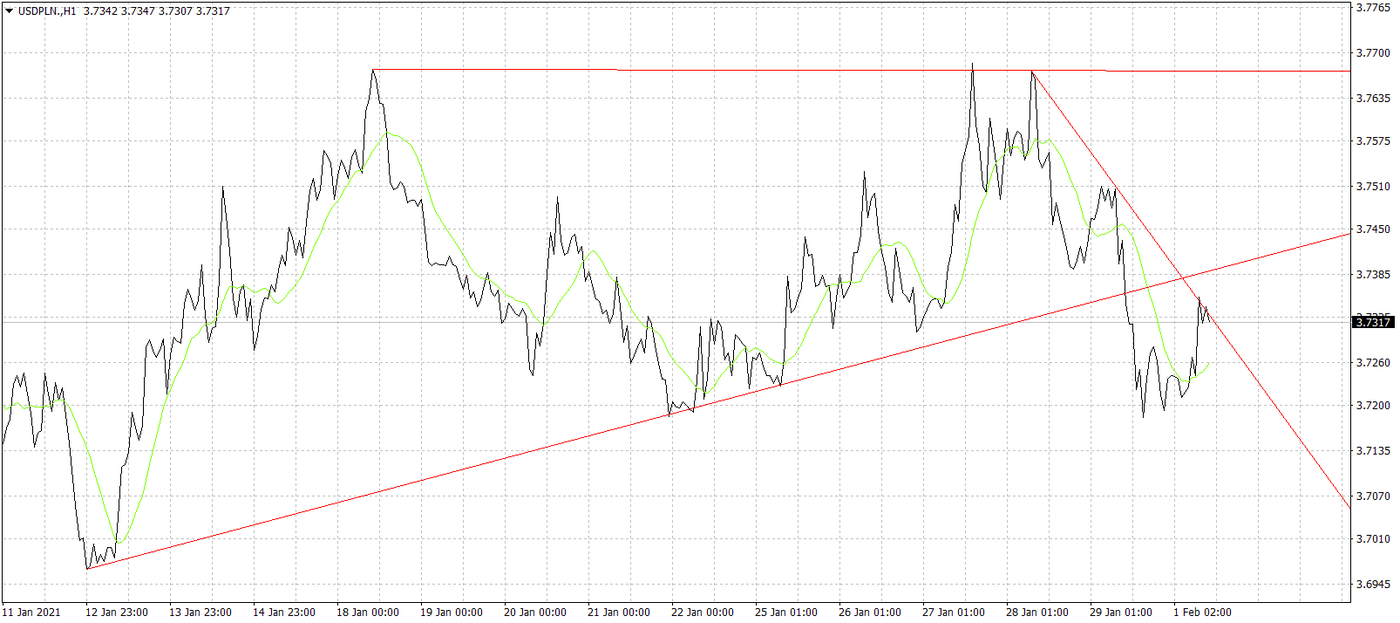Click the 3.7260 price scale label
The height and width of the screenshot is (623, 1400).
[x=1372, y=362]
